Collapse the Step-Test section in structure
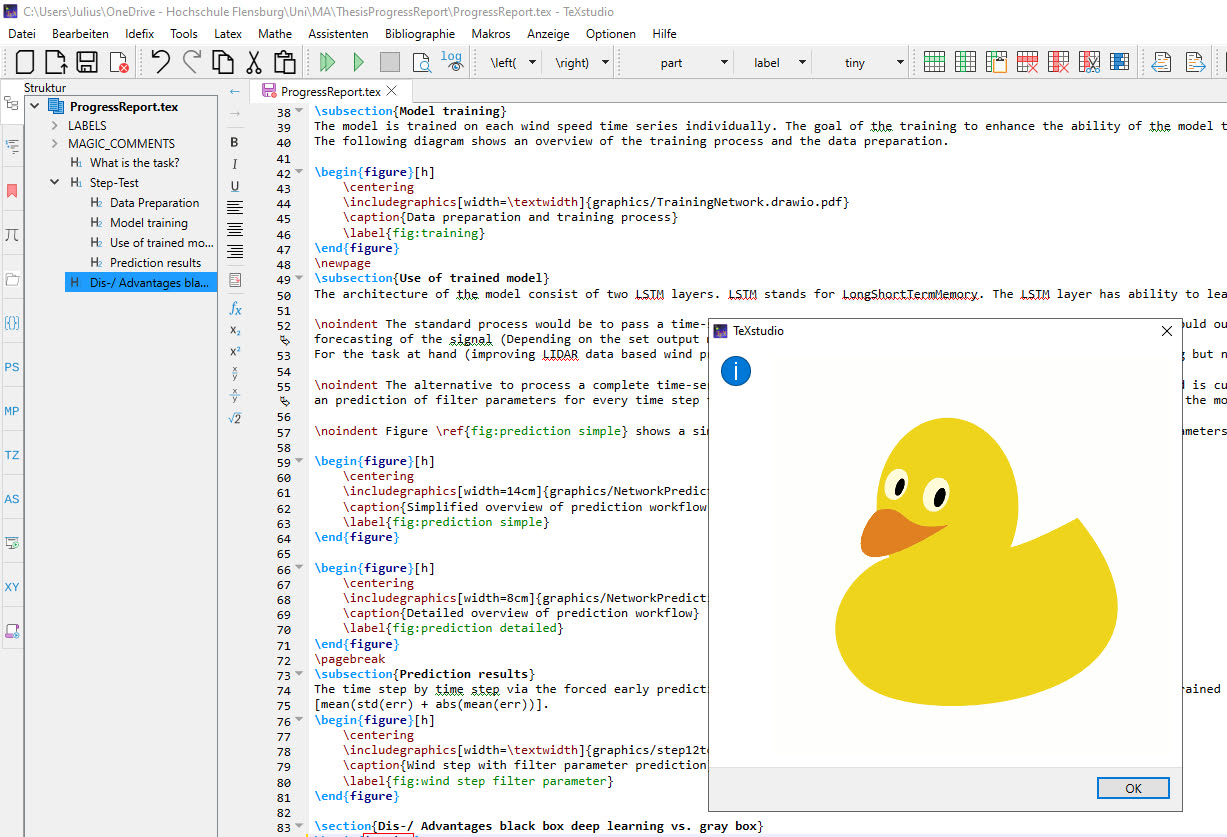 pos(55,183)
